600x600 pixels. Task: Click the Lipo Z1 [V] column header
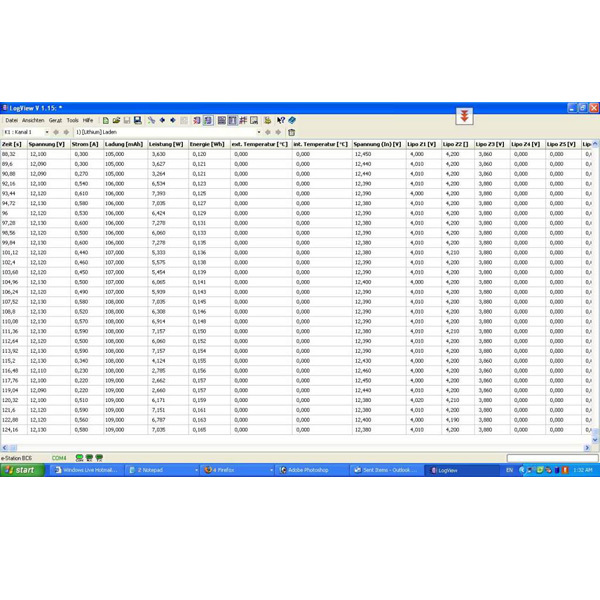pos(423,144)
